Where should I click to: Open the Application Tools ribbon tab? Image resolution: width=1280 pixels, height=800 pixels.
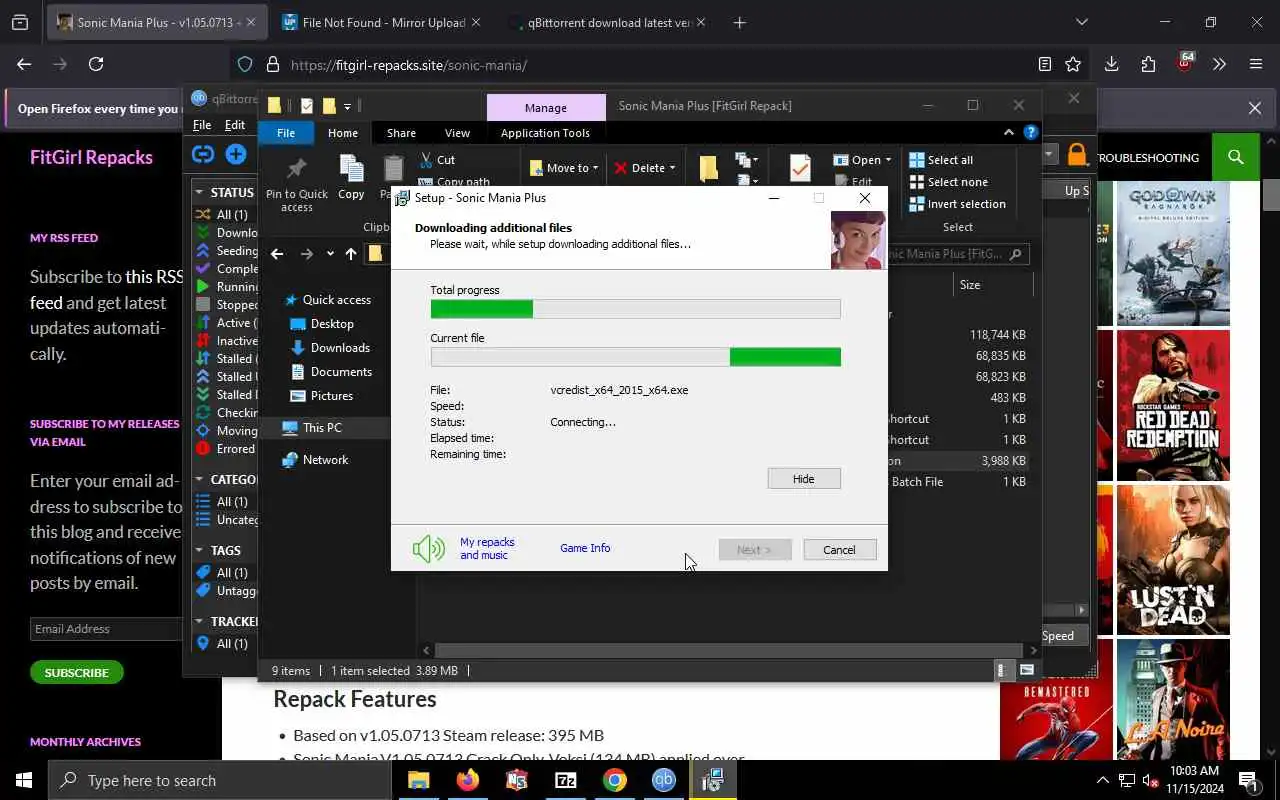pyautogui.click(x=545, y=133)
